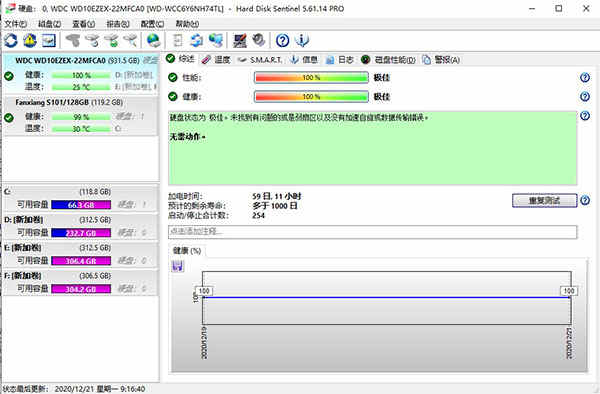The image size is (600, 394).
Task: Open the 文件(F) menu
Action: [x=16, y=24]
